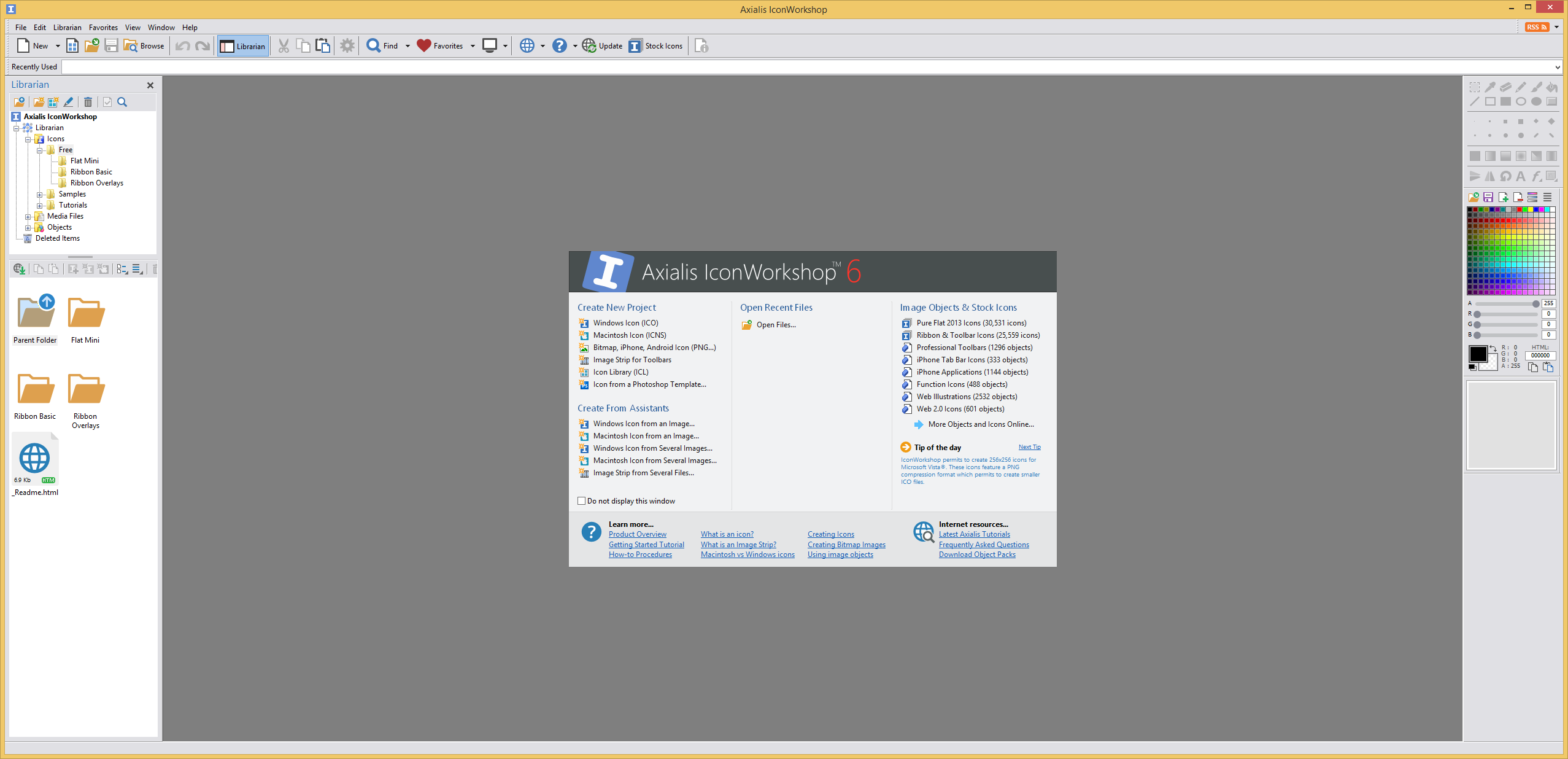Open the Librarian menu
Viewport: 1568px width, 759px height.
click(67, 27)
